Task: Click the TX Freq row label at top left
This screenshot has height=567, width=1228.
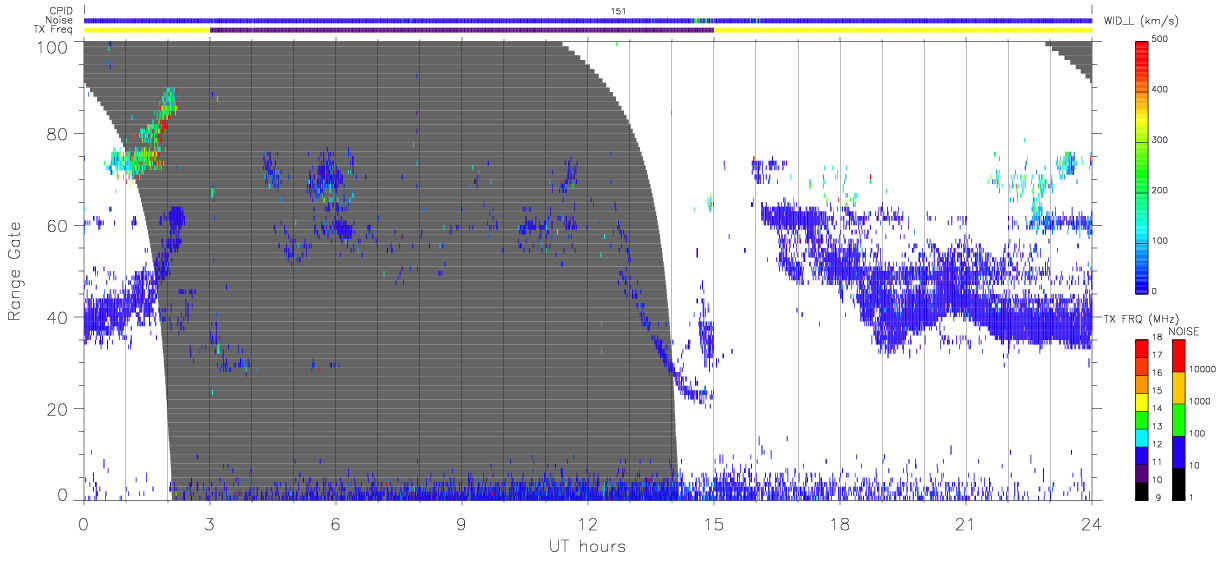Action: click(55, 30)
